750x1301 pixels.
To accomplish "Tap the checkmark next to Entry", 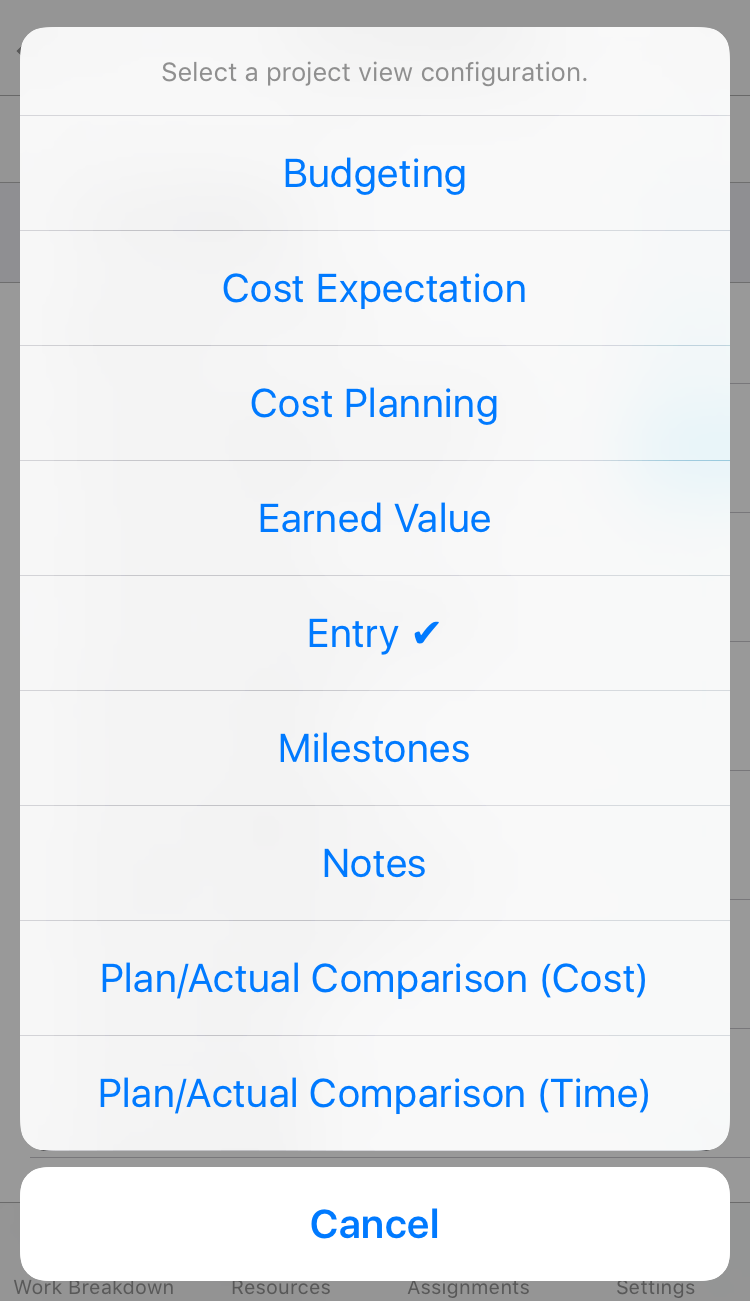I will pos(426,633).
